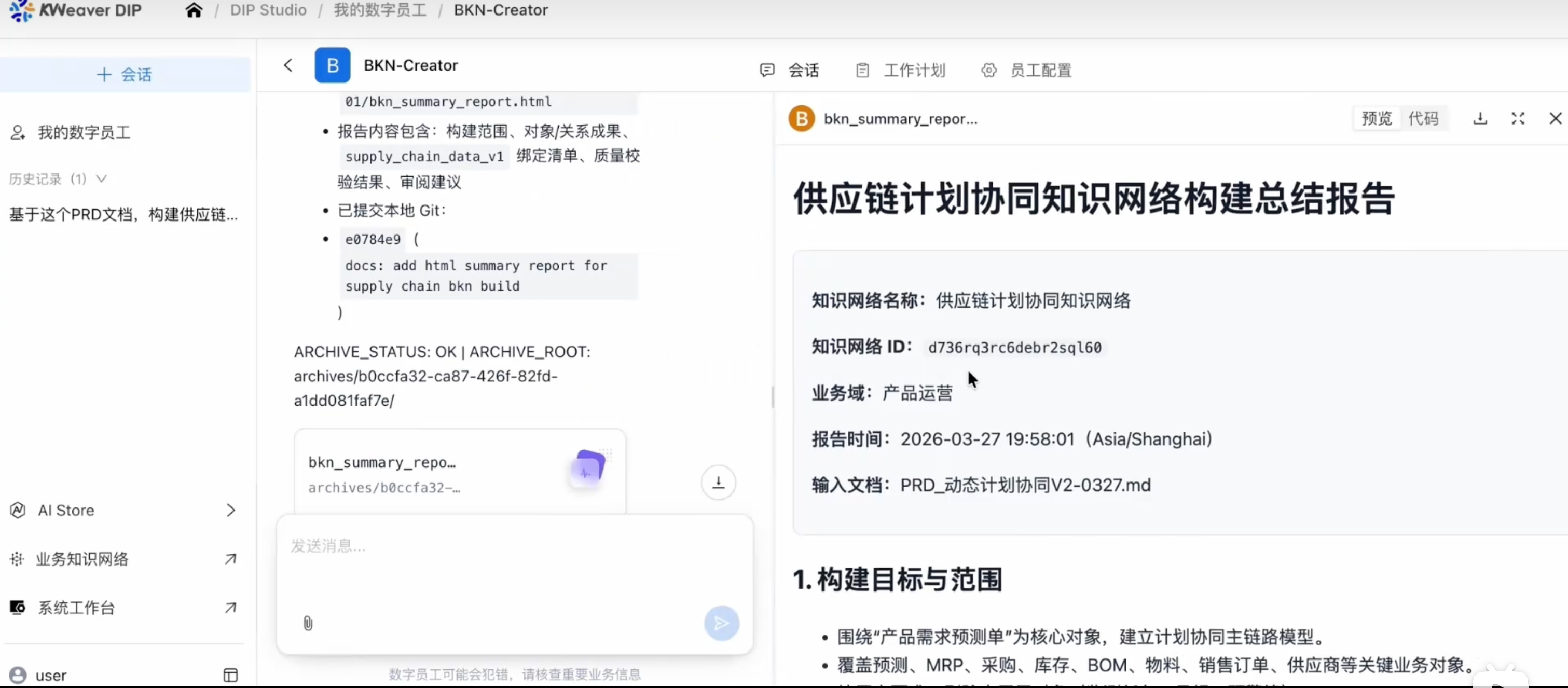Attach a file using the paperclip icon
This screenshot has width=1568, height=688.
click(x=307, y=623)
